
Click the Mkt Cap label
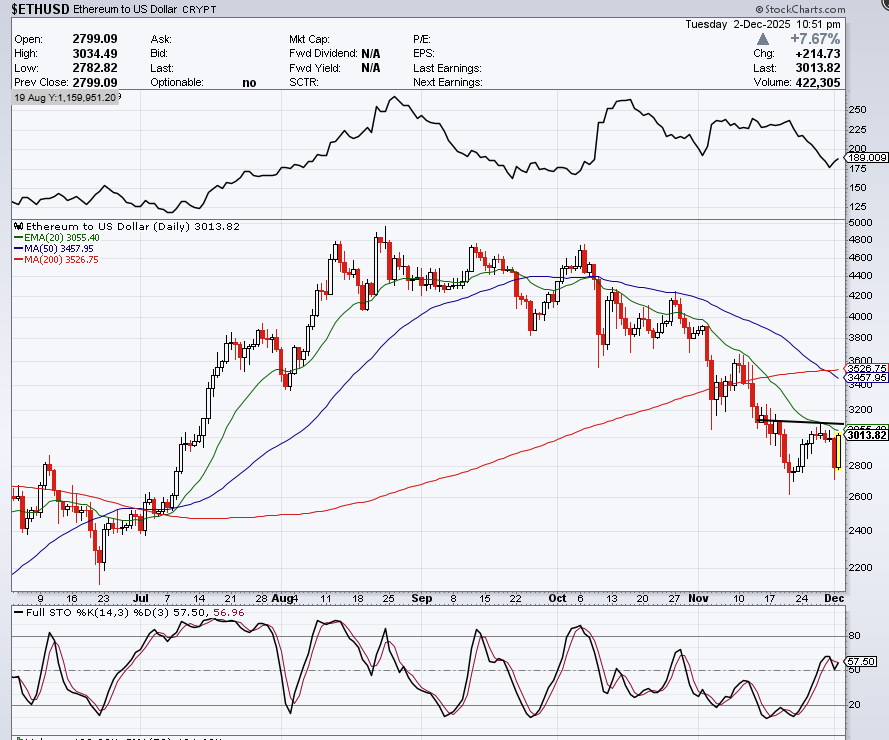309,39
